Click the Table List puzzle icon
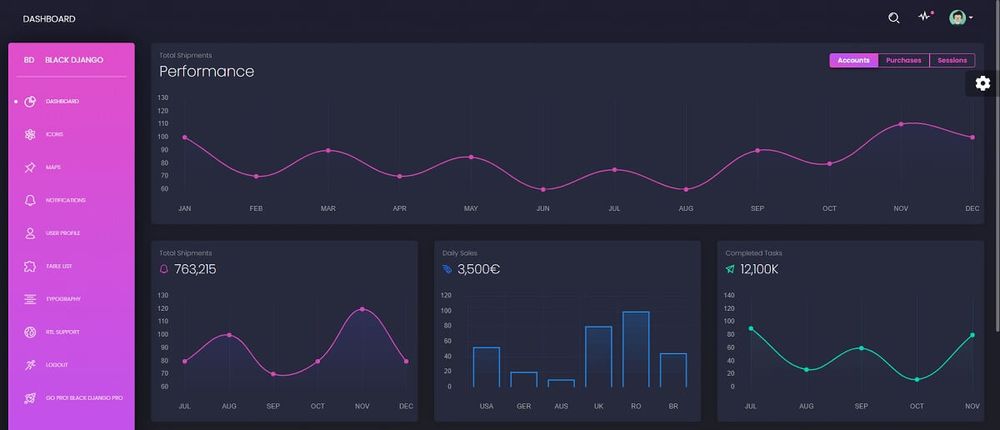1000x430 pixels. (30, 266)
